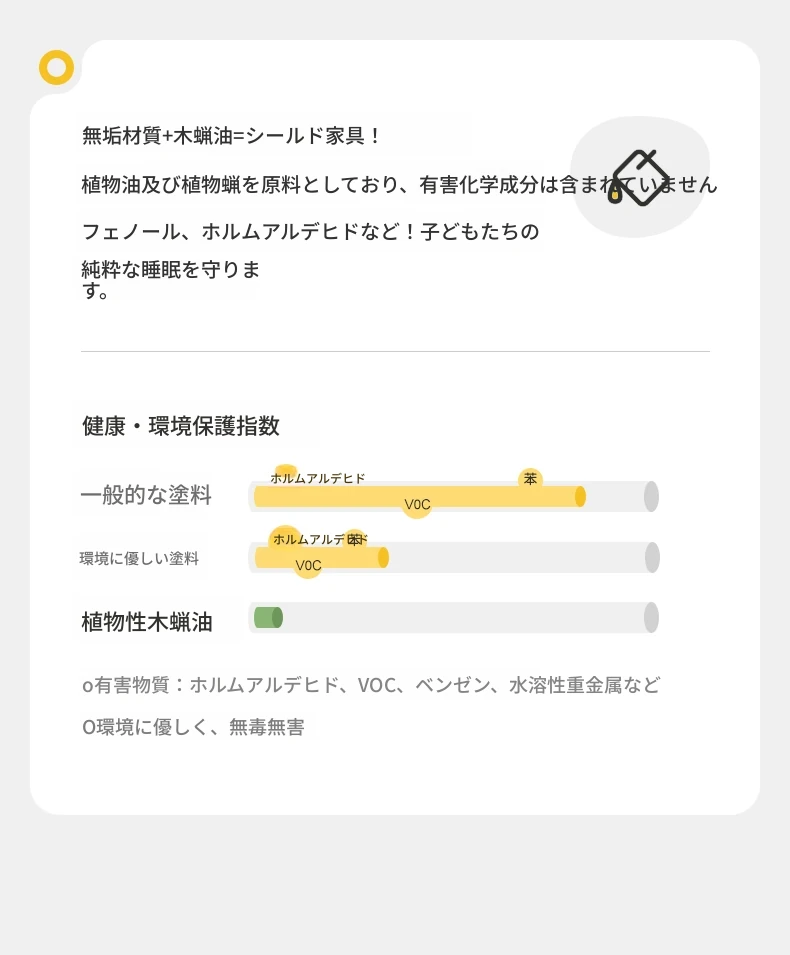790x955 pixels.
Task: Click the yellow end cap of 環境に優しい塗料 bar
Action: tap(383, 557)
